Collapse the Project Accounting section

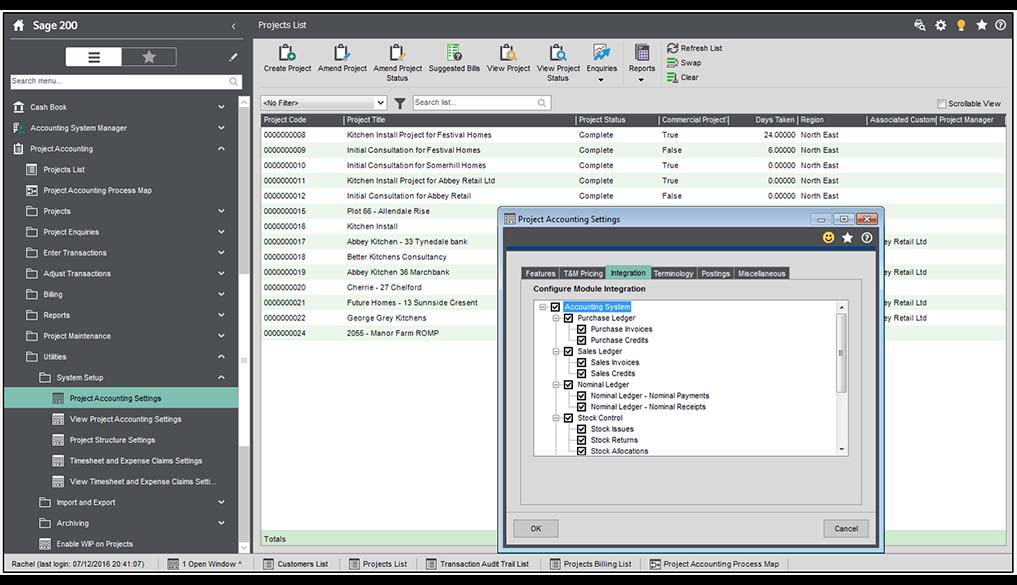(221, 149)
